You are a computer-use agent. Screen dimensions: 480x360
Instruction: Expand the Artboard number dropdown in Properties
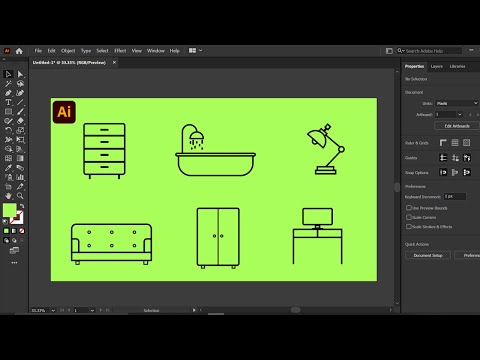click(x=460, y=114)
